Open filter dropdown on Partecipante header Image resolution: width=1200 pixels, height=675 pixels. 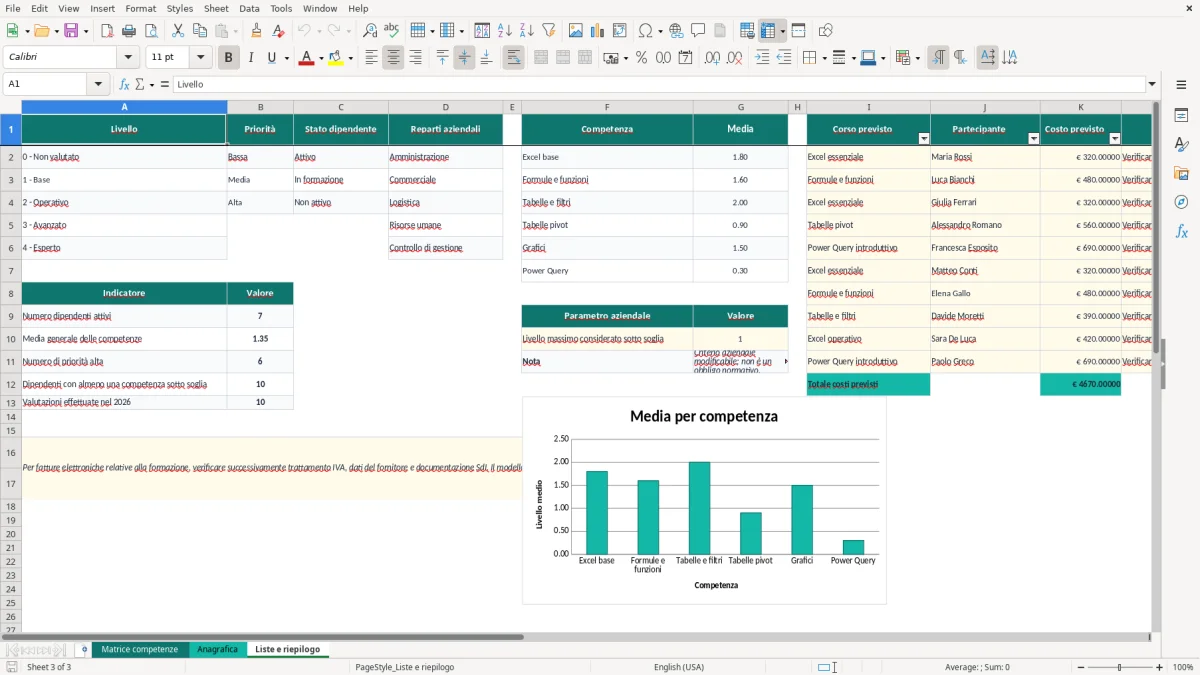point(1034,139)
